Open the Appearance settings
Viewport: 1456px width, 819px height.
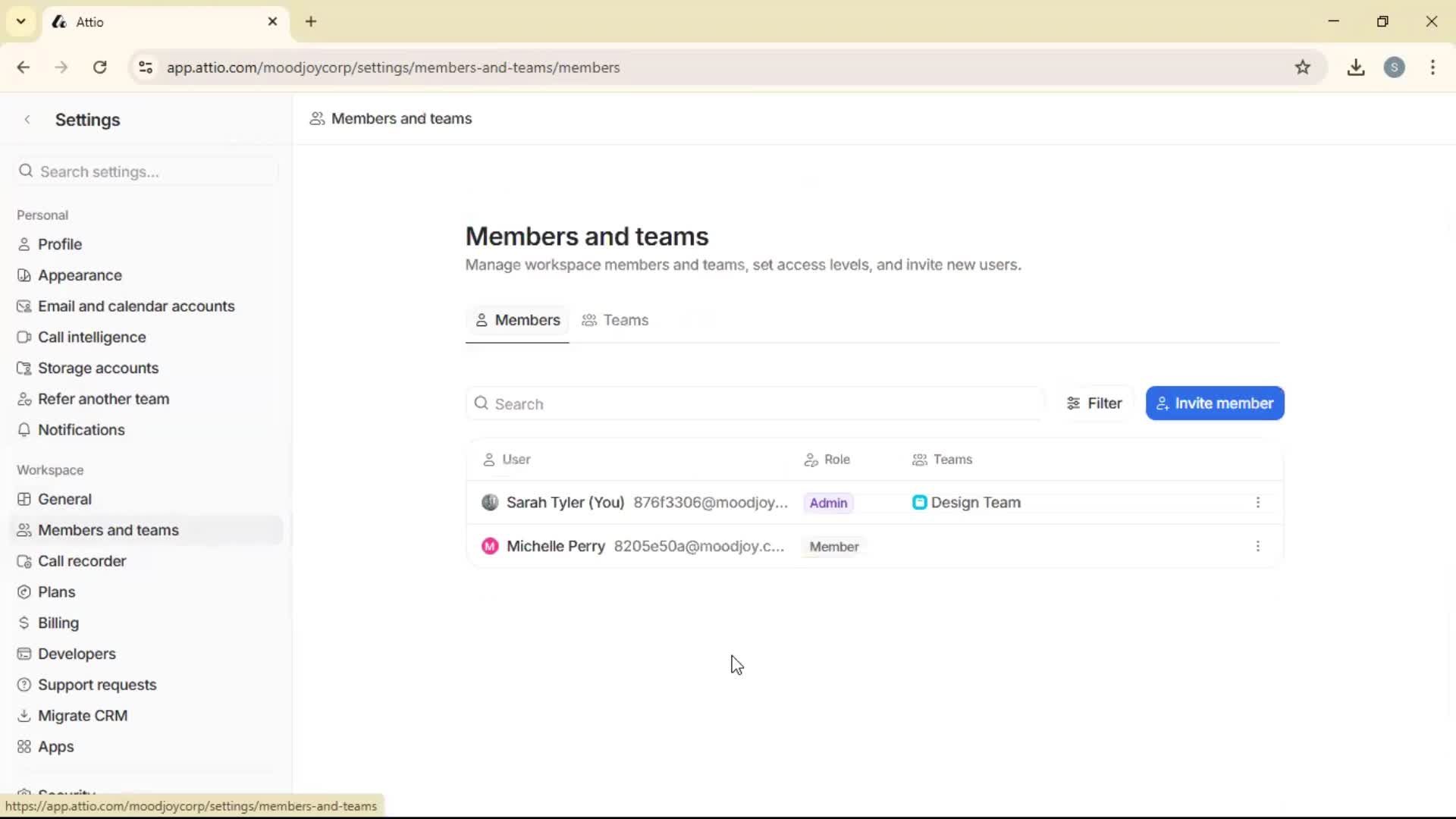click(x=79, y=275)
